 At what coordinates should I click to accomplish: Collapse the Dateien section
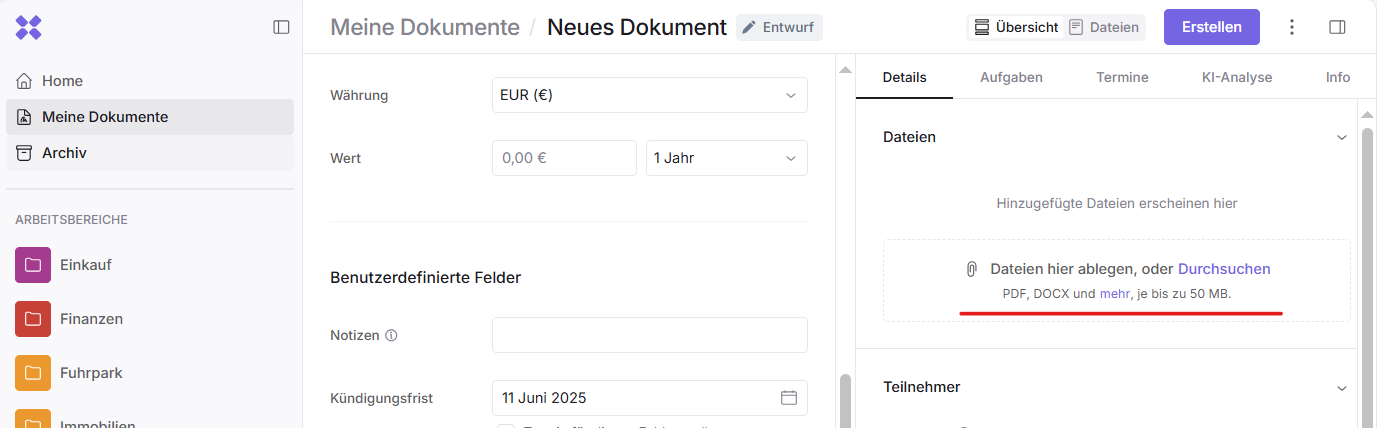click(x=1342, y=137)
